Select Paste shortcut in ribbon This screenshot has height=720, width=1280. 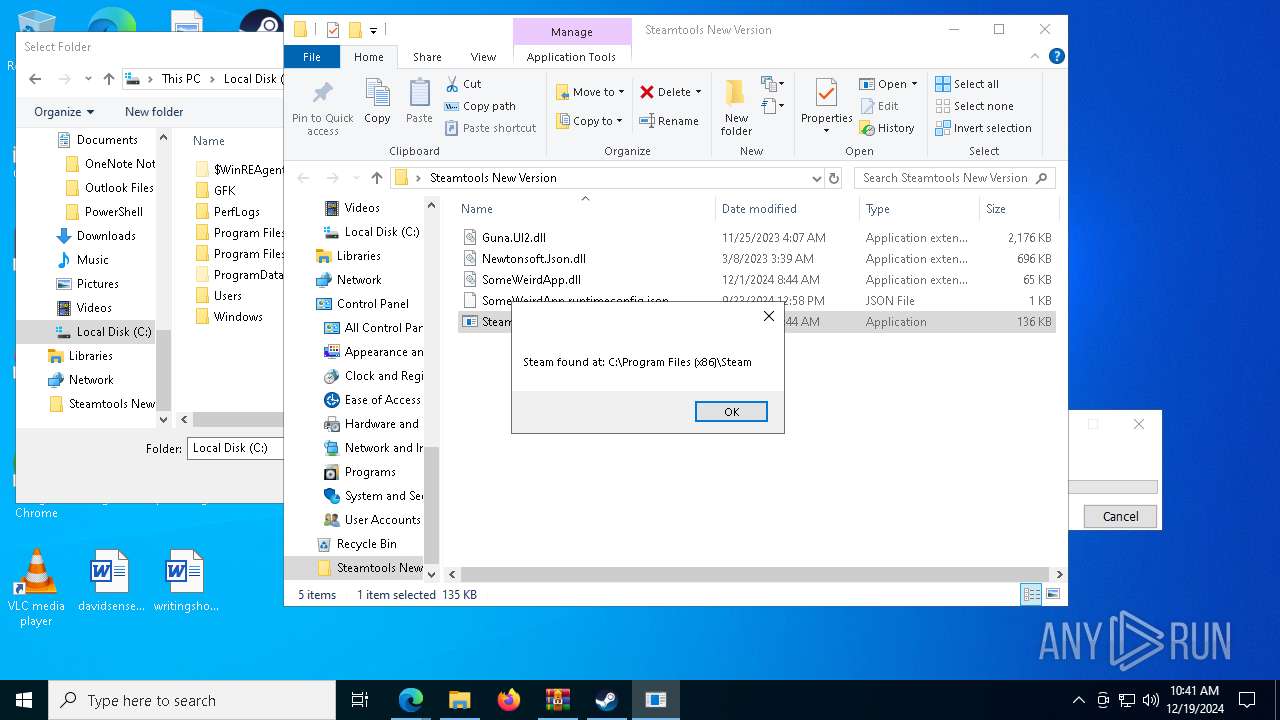click(x=491, y=128)
